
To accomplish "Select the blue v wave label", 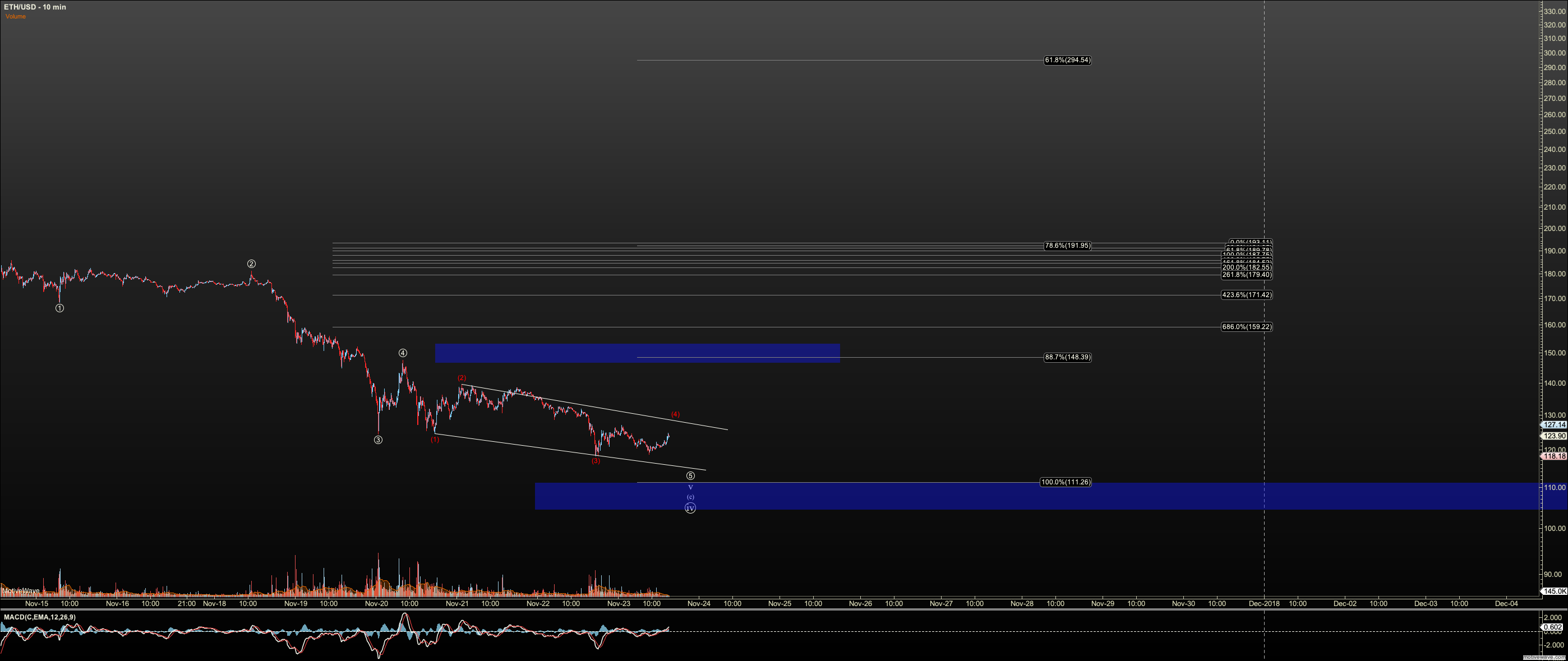I will tap(690, 487).
